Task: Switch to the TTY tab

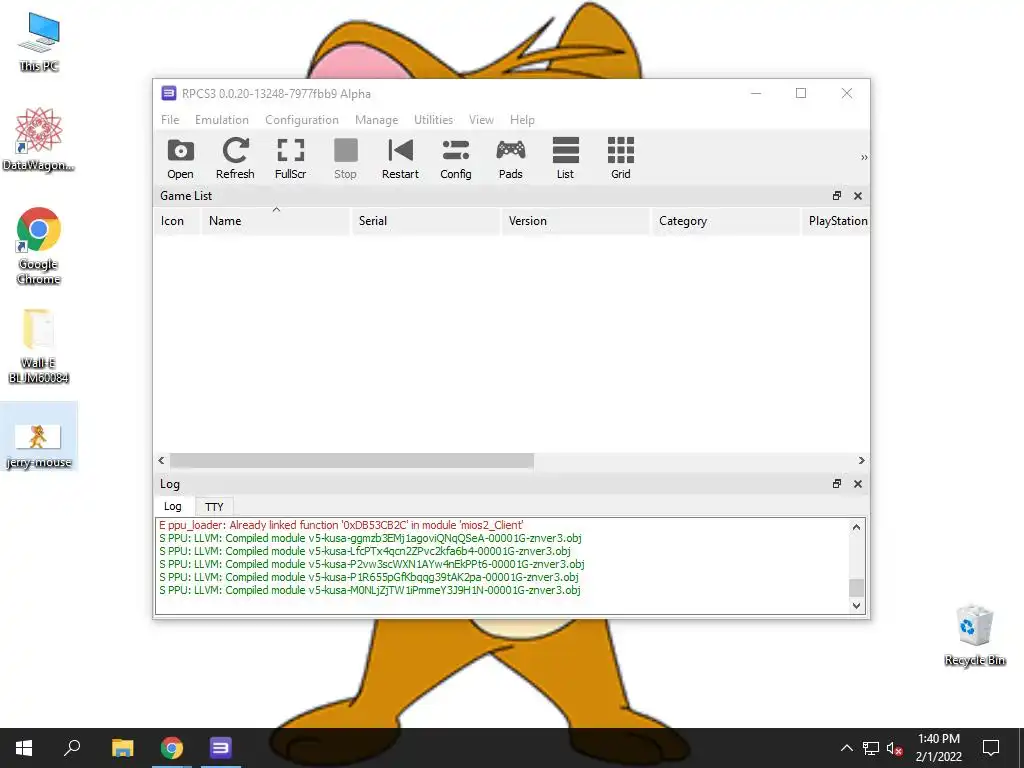Action: pyautogui.click(x=214, y=507)
